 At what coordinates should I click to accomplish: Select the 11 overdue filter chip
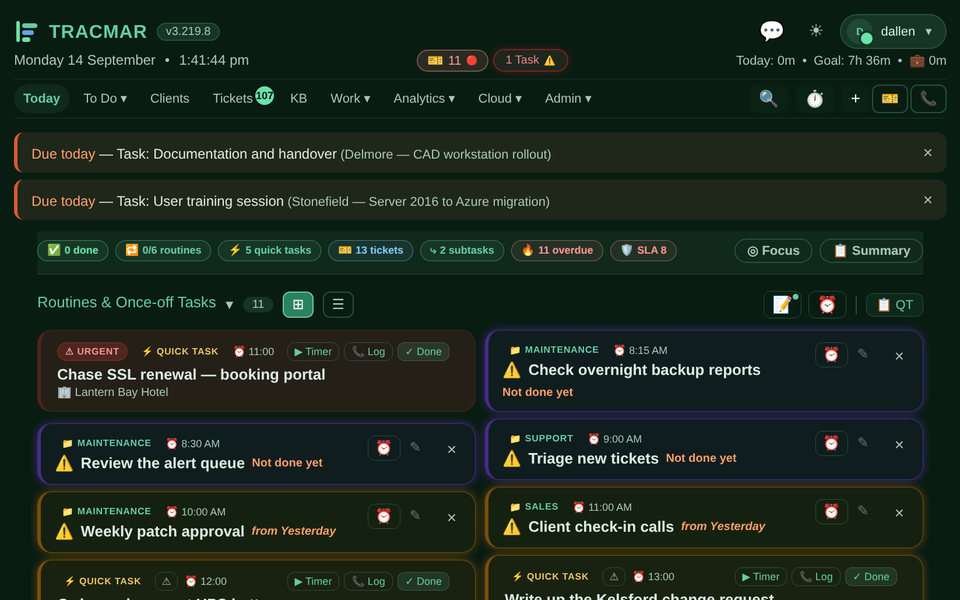pyautogui.click(x=557, y=250)
